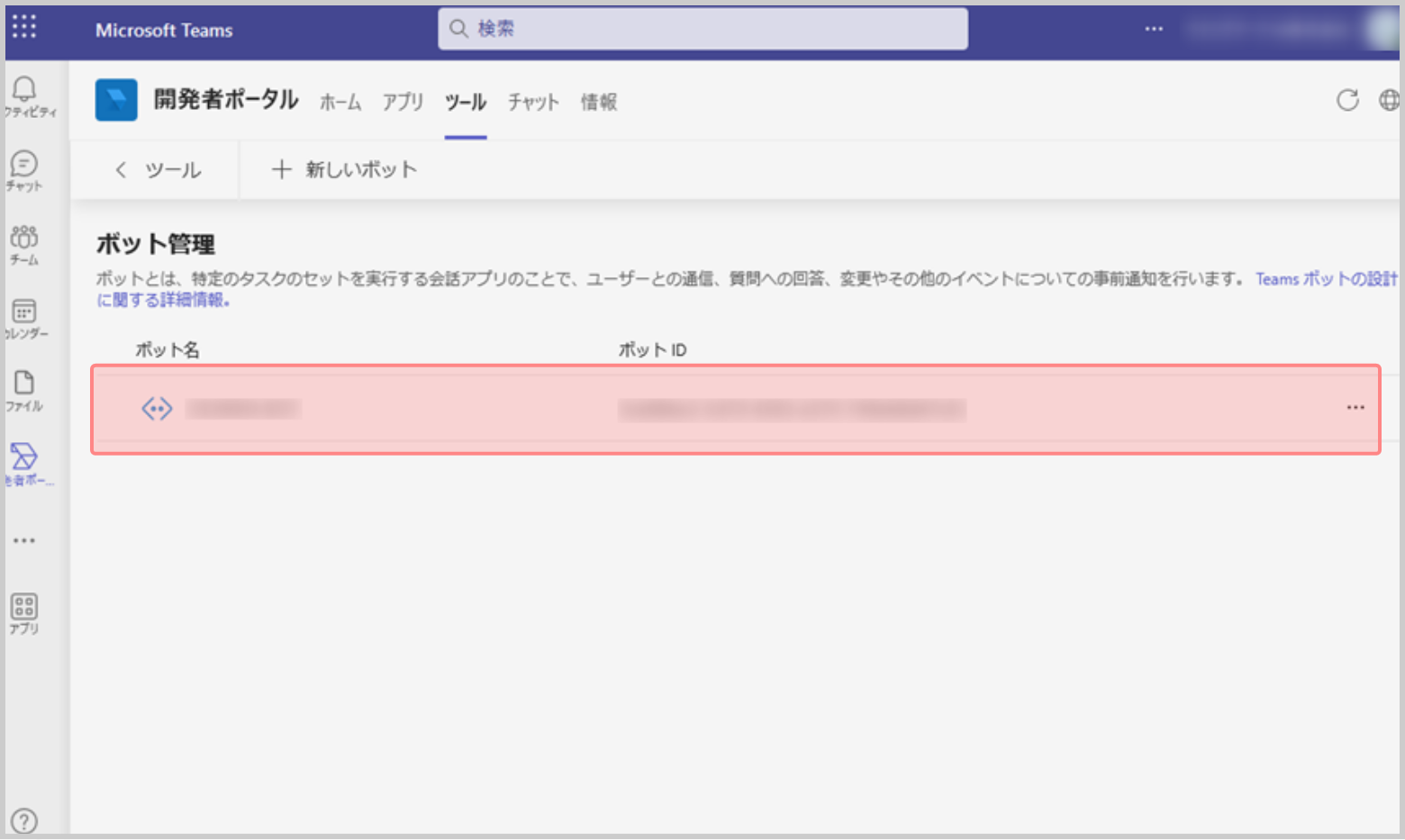The image size is (1405, 840).
Task: Click the globe icon at top right
Action: (1389, 100)
